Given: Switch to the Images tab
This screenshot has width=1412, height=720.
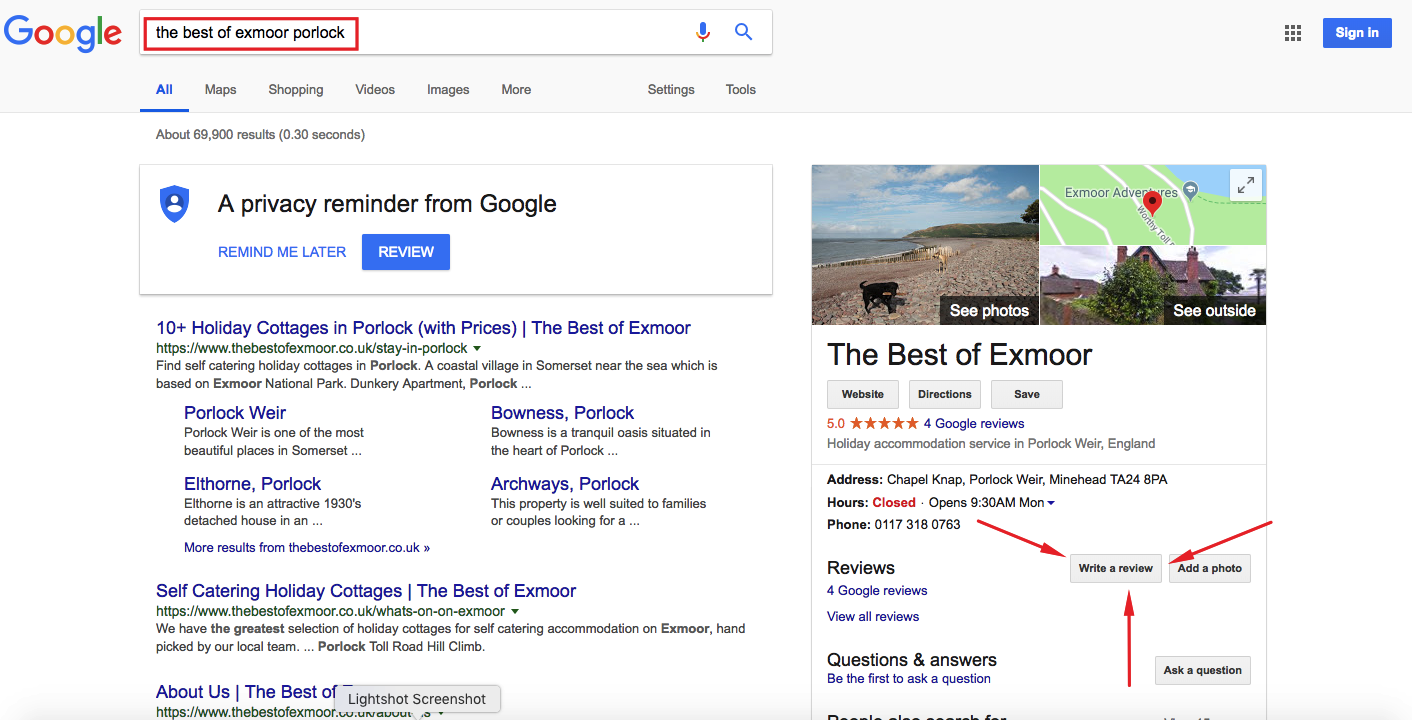Looking at the screenshot, I should [x=448, y=89].
